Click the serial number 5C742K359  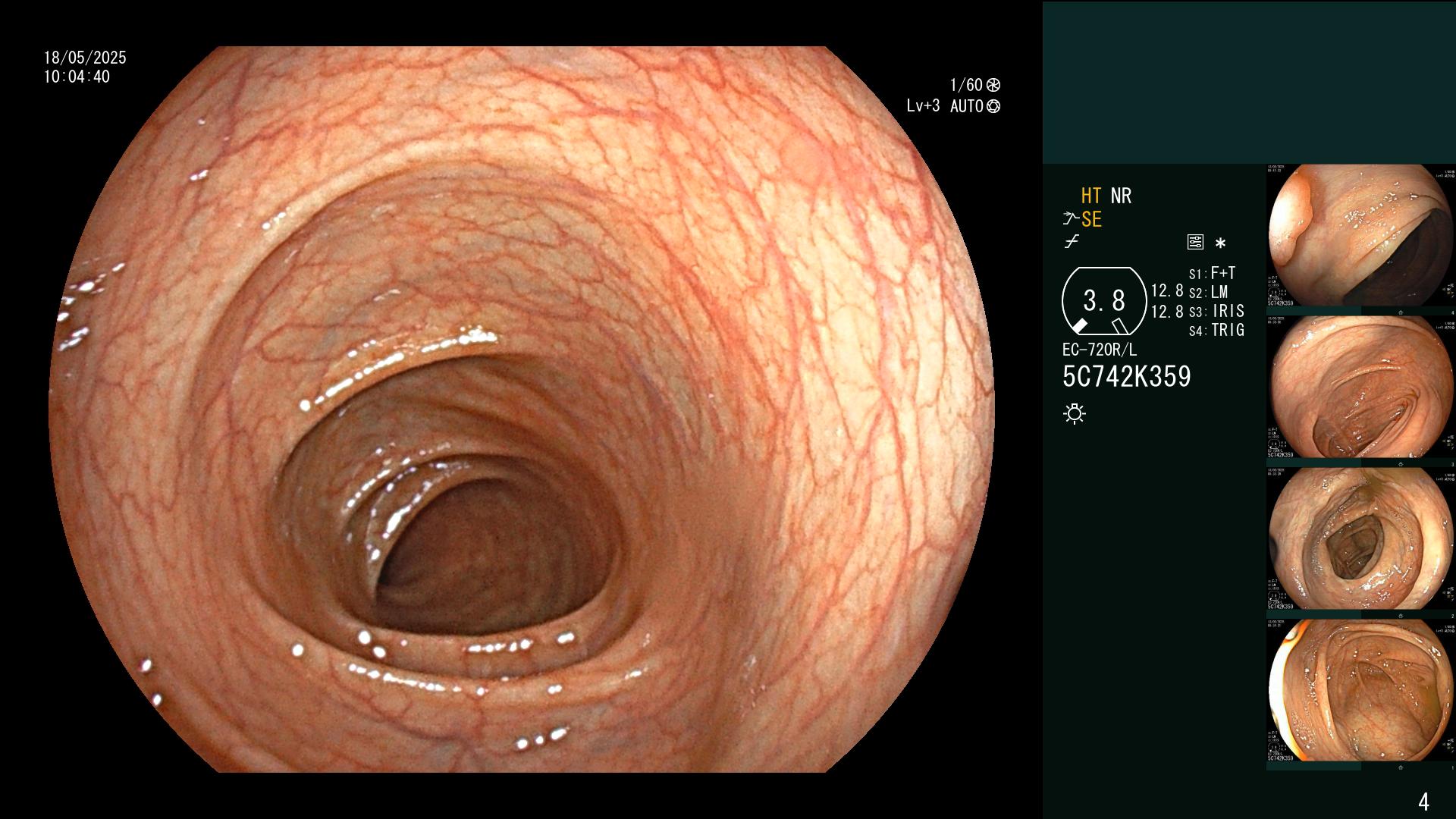tap(1127, 376)
